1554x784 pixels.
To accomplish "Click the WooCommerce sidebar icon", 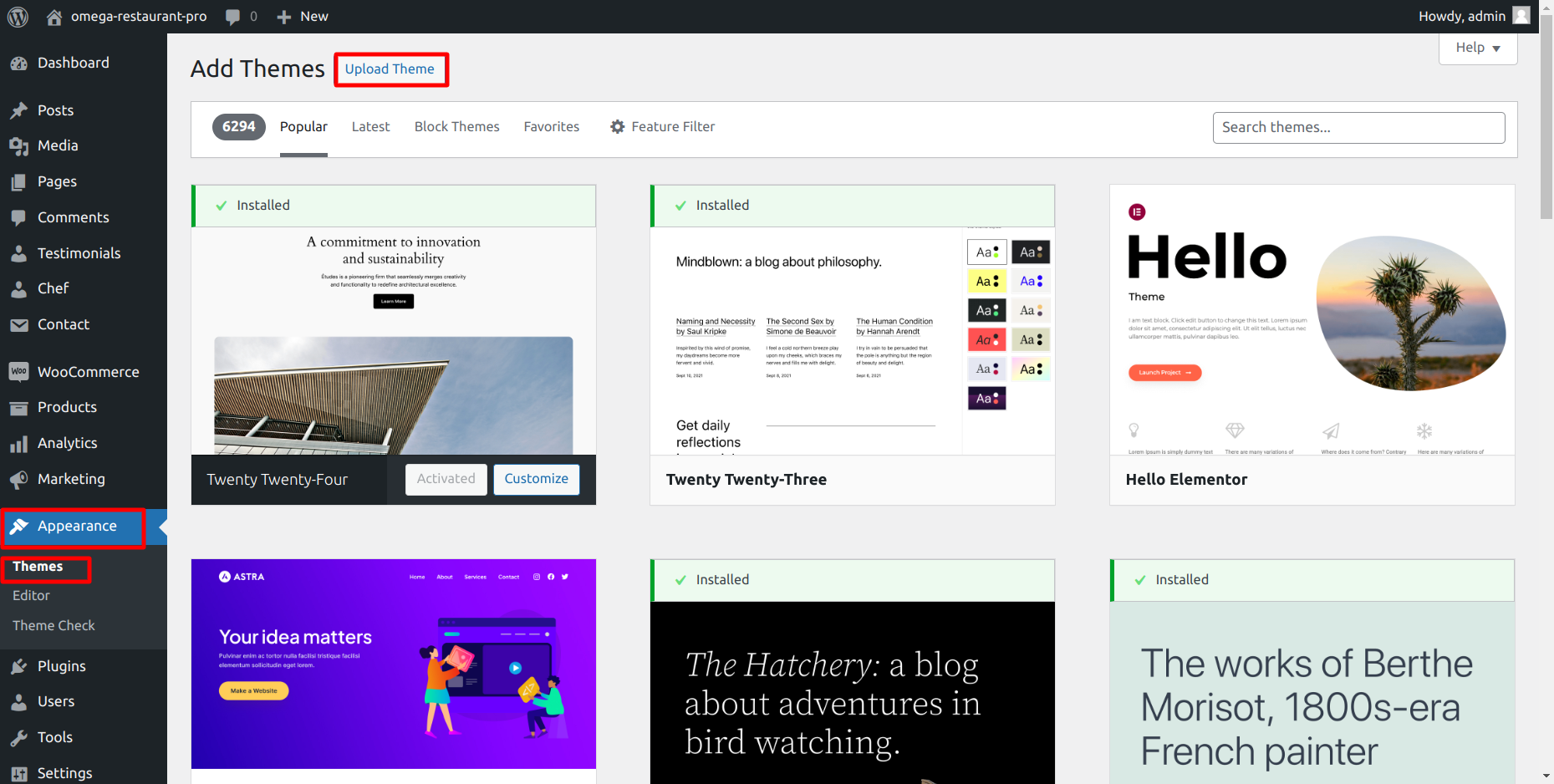I will [x=18, y=372].
